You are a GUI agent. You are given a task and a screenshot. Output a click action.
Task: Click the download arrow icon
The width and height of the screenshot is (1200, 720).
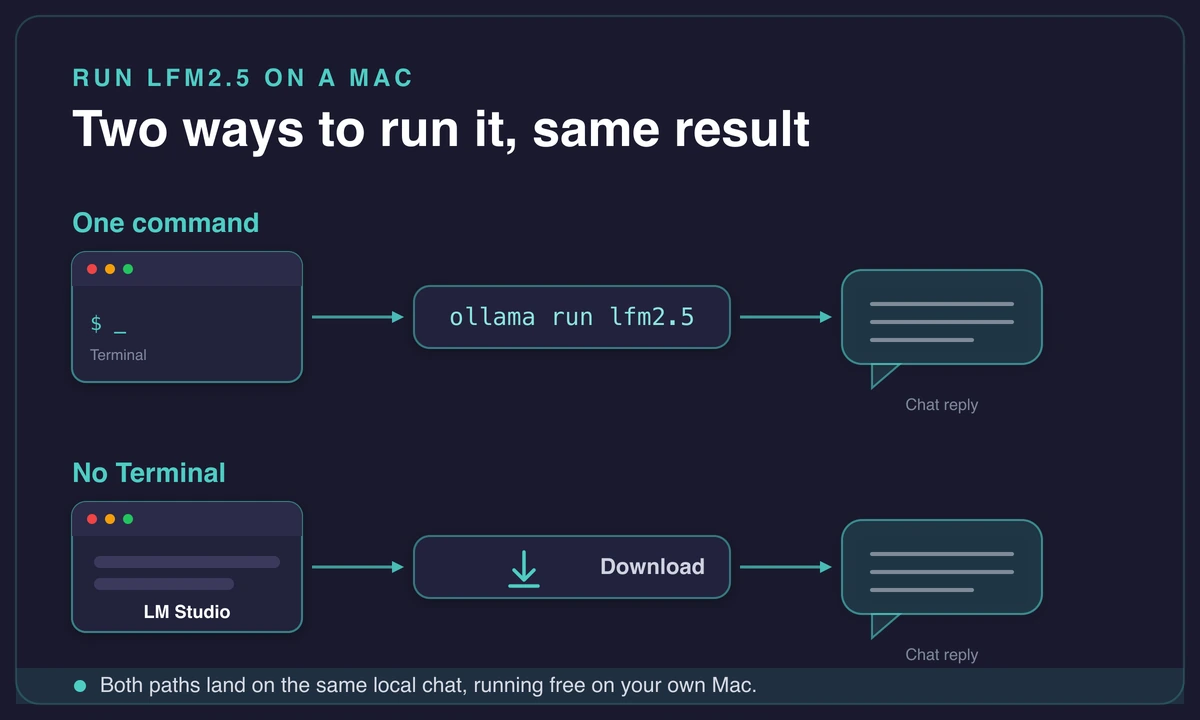(x=524, y=568)
